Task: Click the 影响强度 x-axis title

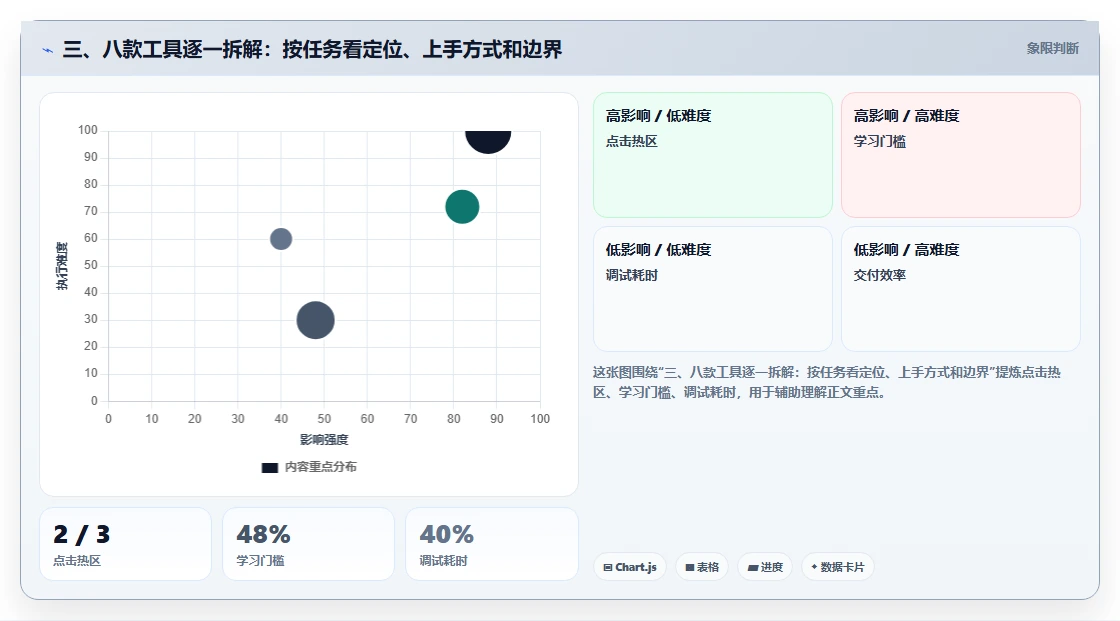Action: pyautogui.click(x=324, y=439)
